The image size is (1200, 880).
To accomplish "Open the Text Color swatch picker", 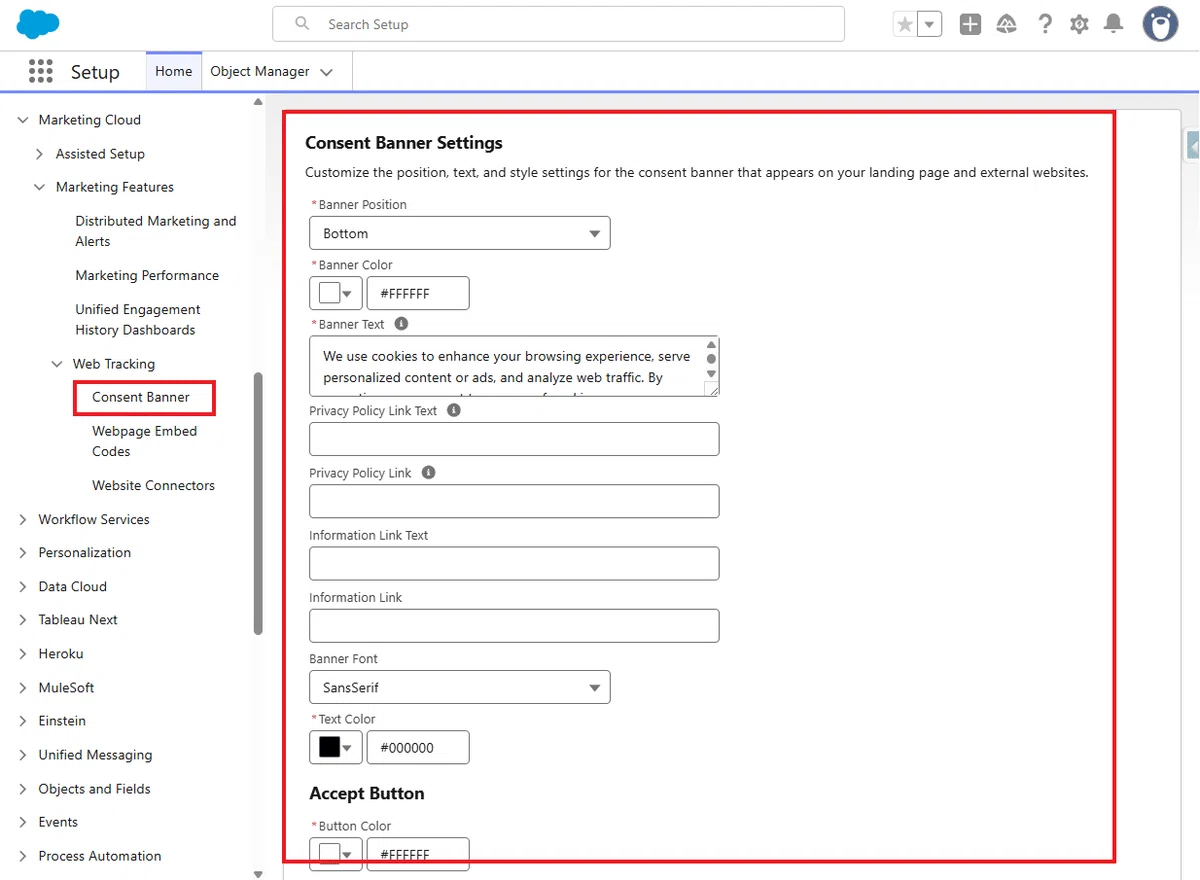I will click(x=336, y=747).
